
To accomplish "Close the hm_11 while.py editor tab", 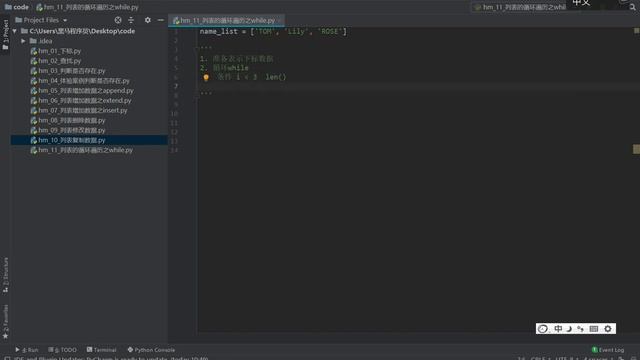I will click(x=280, y=20).
